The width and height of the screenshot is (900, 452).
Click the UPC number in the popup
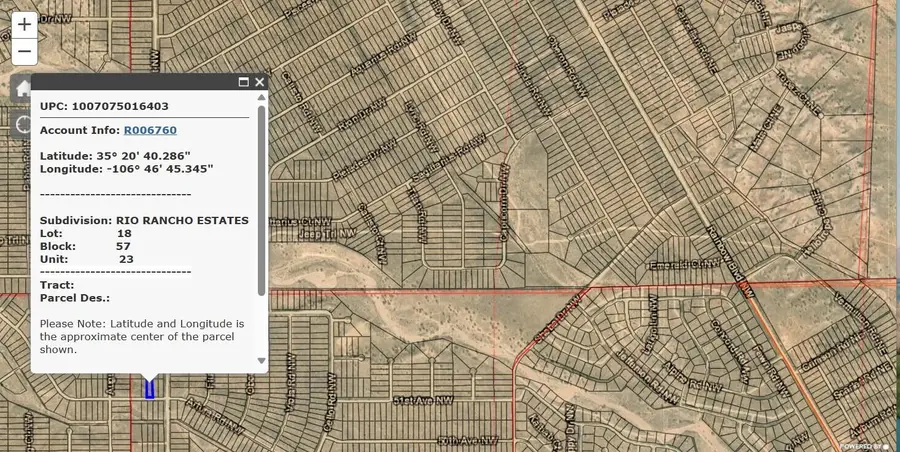(x=120, y=105)
